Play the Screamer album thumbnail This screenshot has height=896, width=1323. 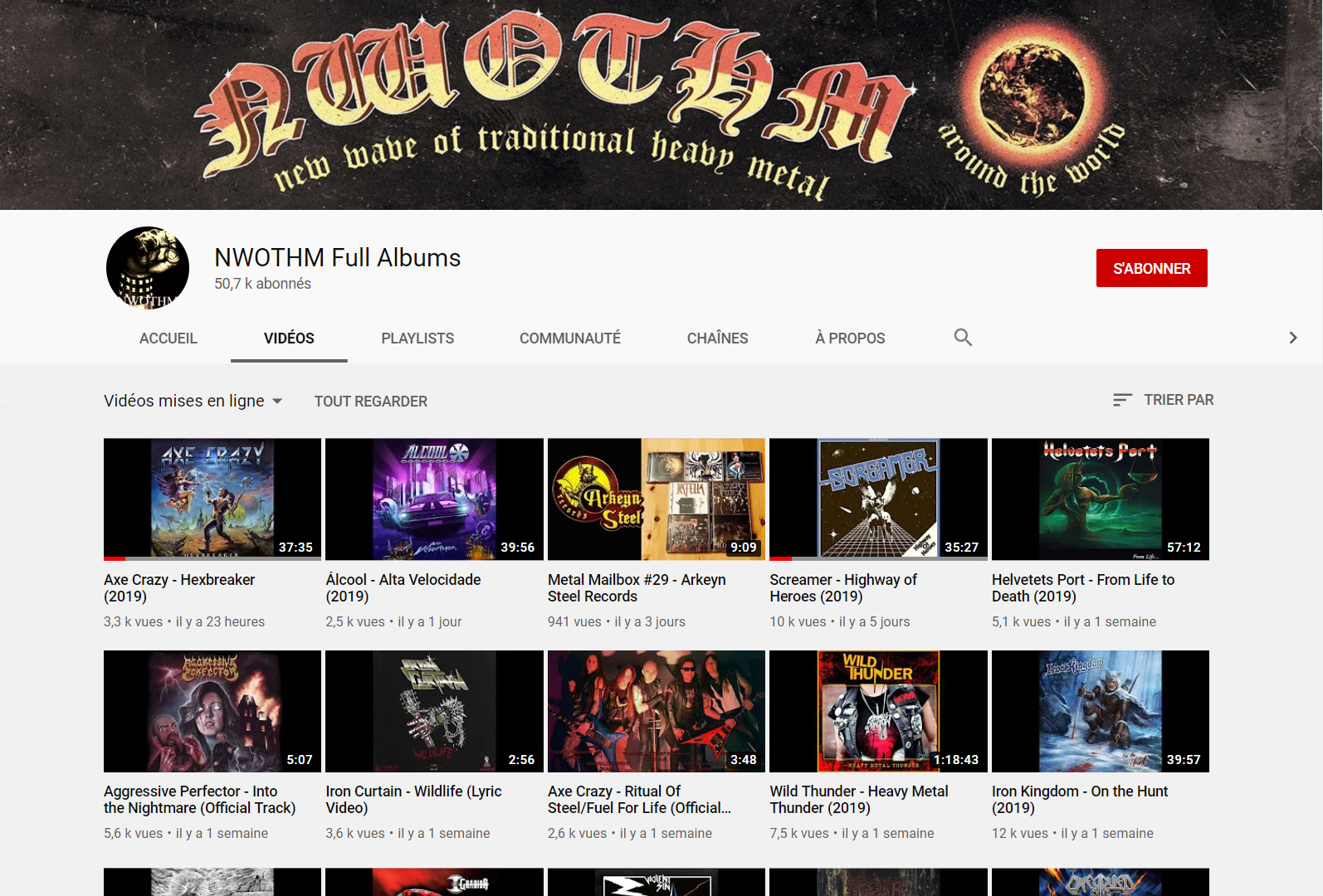tap(878, 499)
